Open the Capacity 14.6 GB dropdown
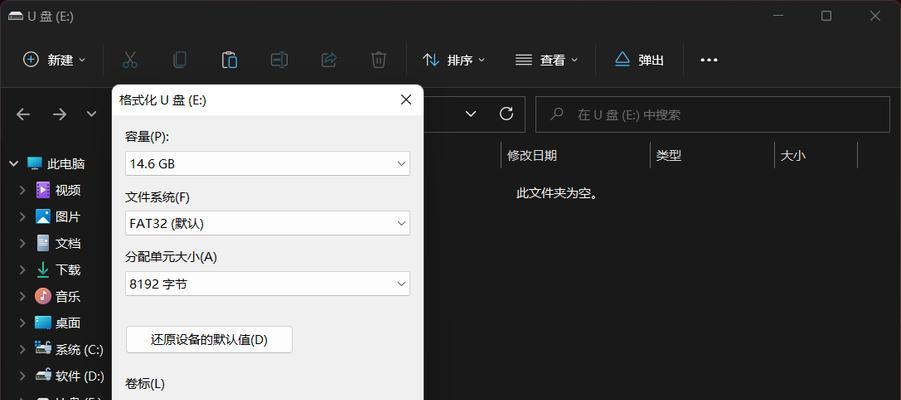The width and height of the screenshot is (901, 400). coord(267,163)
